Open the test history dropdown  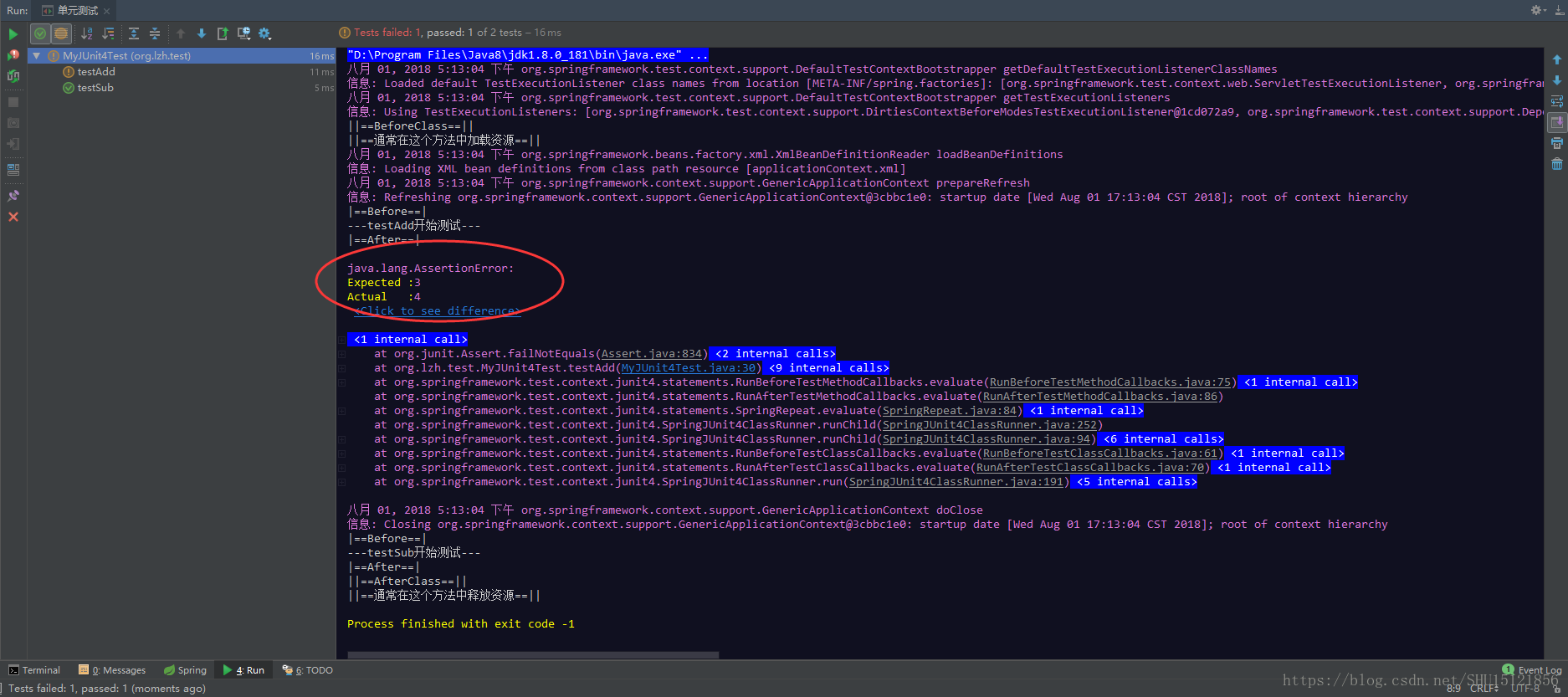243,33
